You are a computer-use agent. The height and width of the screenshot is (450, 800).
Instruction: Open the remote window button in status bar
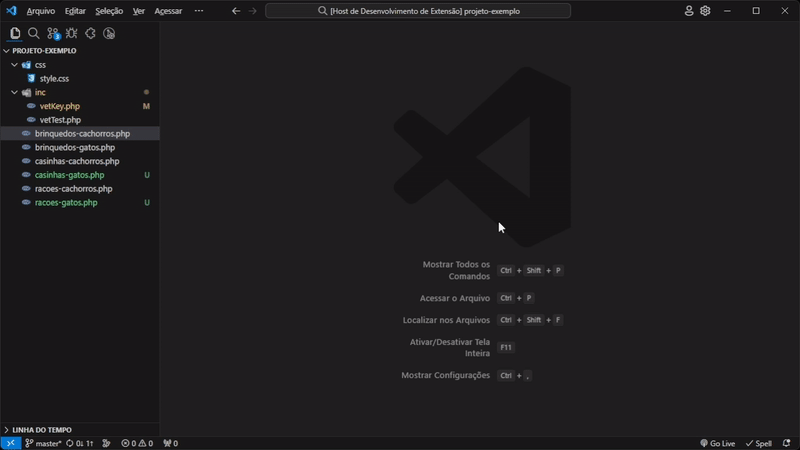[11, 443]
